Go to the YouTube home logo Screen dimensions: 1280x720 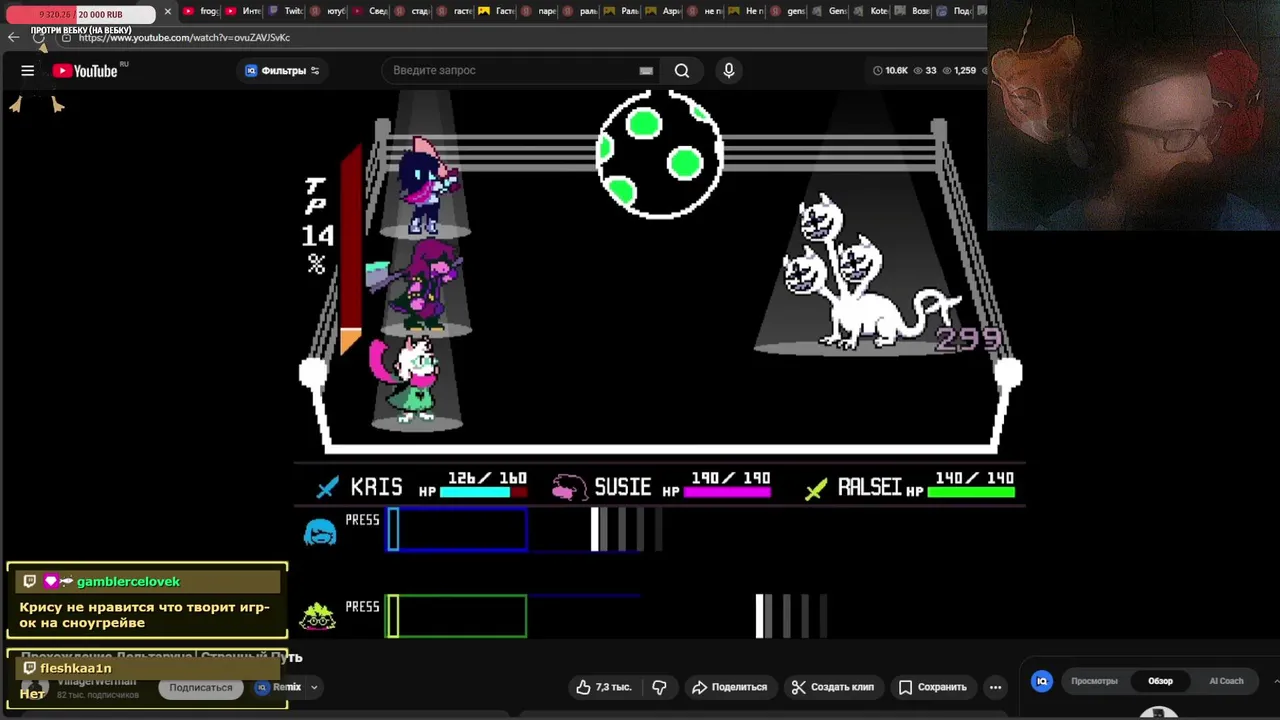coord(85,71)
